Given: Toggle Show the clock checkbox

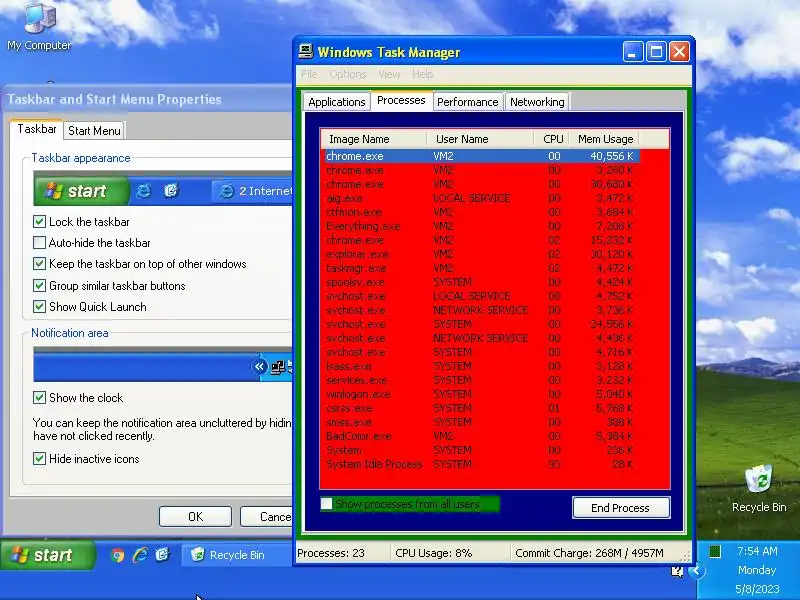Looking at the screenshot, I should click(x=39, y=397).
